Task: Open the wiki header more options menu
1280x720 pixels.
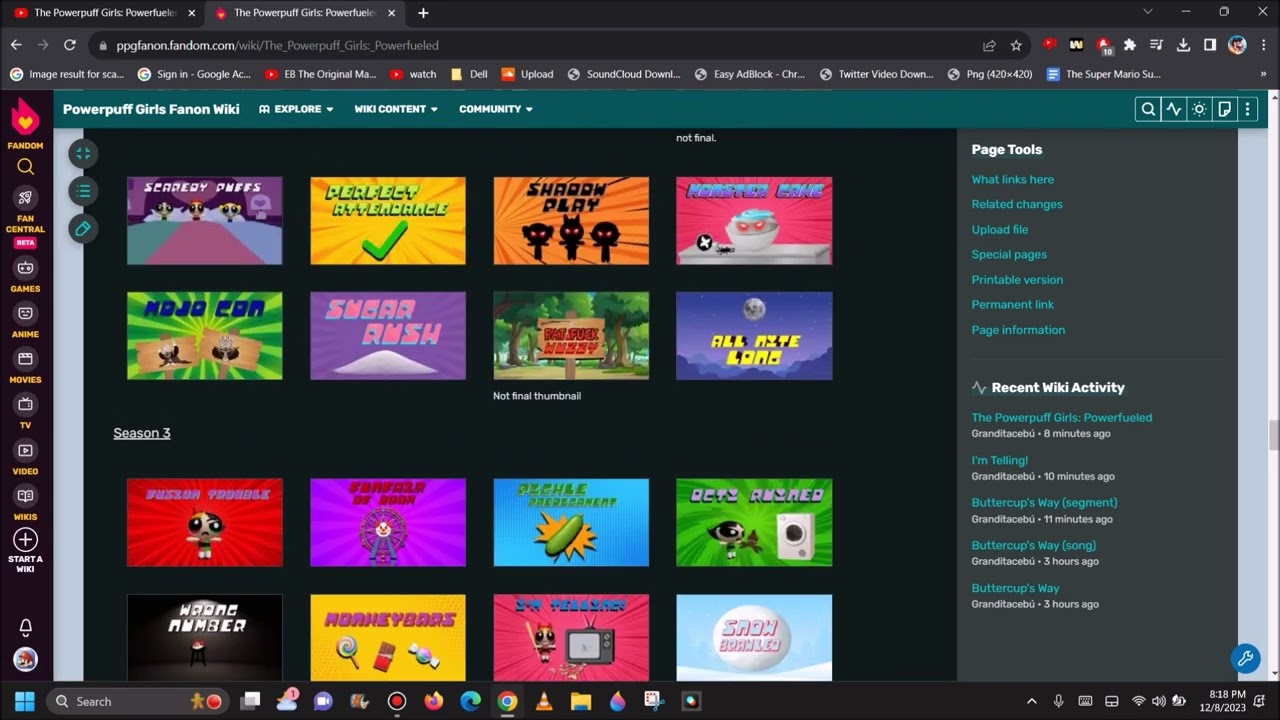Action: pos(1247,109)
